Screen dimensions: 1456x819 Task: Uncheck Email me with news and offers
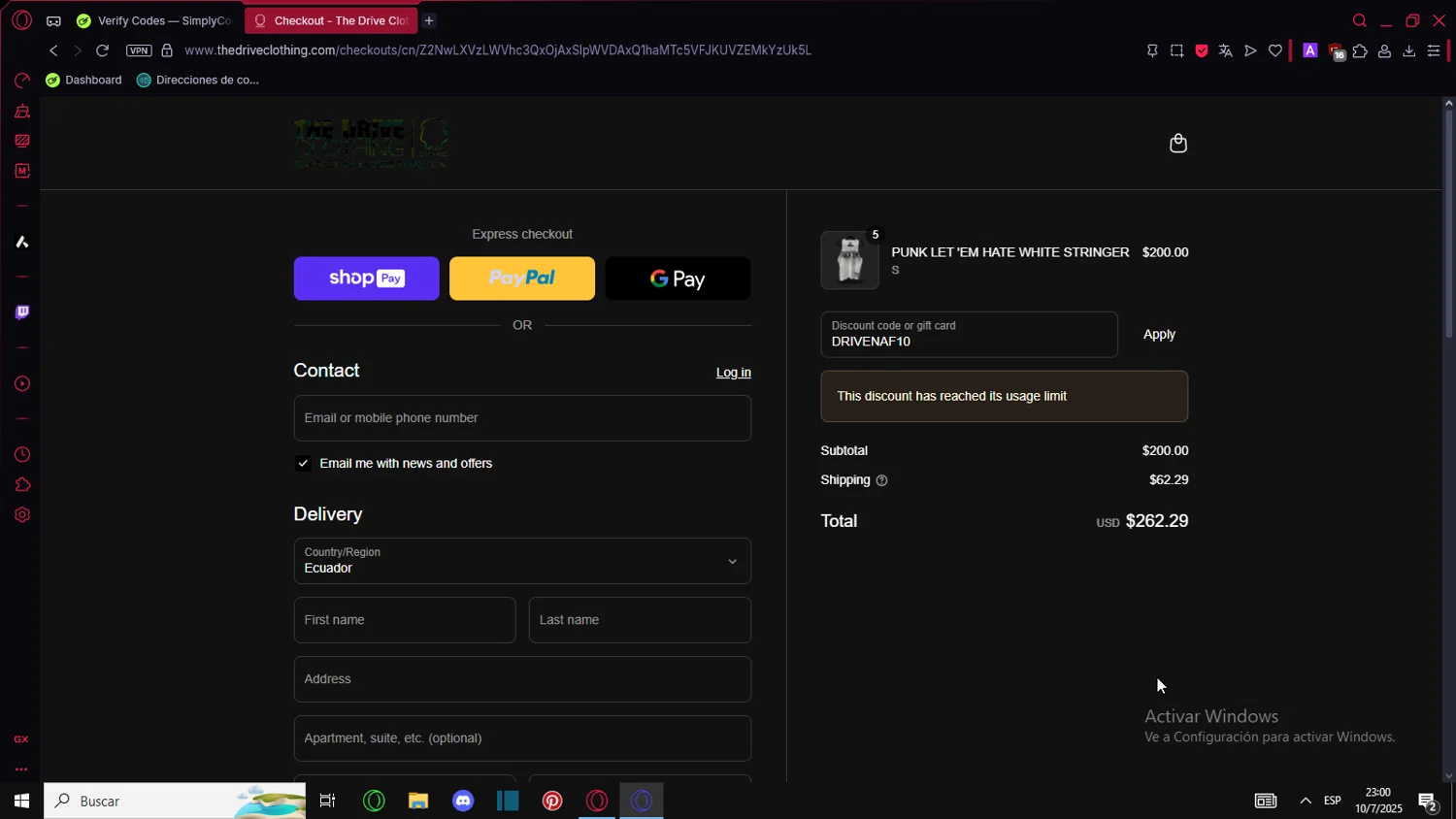click(303, 464)
